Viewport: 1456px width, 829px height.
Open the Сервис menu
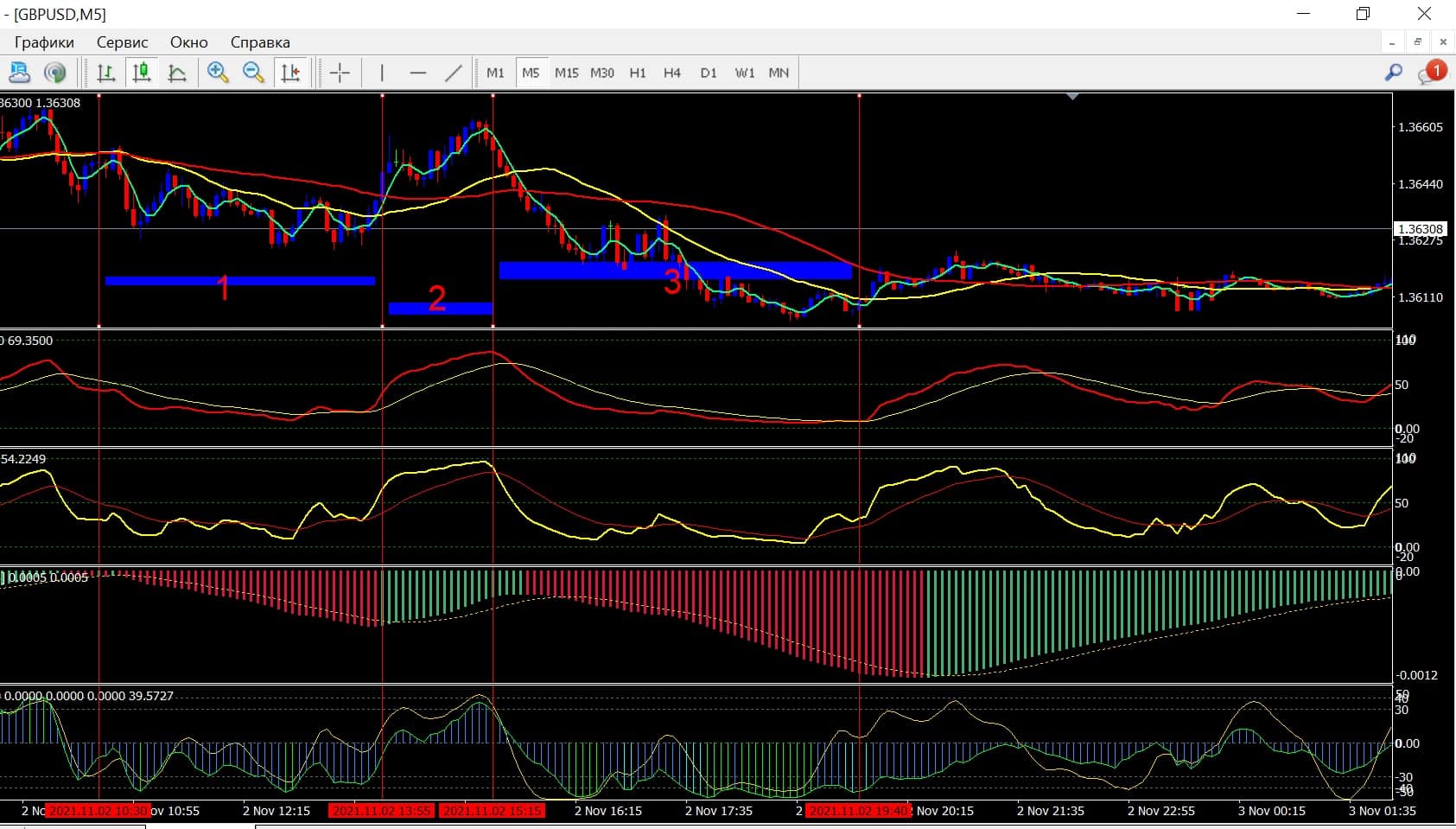[123, 42]
